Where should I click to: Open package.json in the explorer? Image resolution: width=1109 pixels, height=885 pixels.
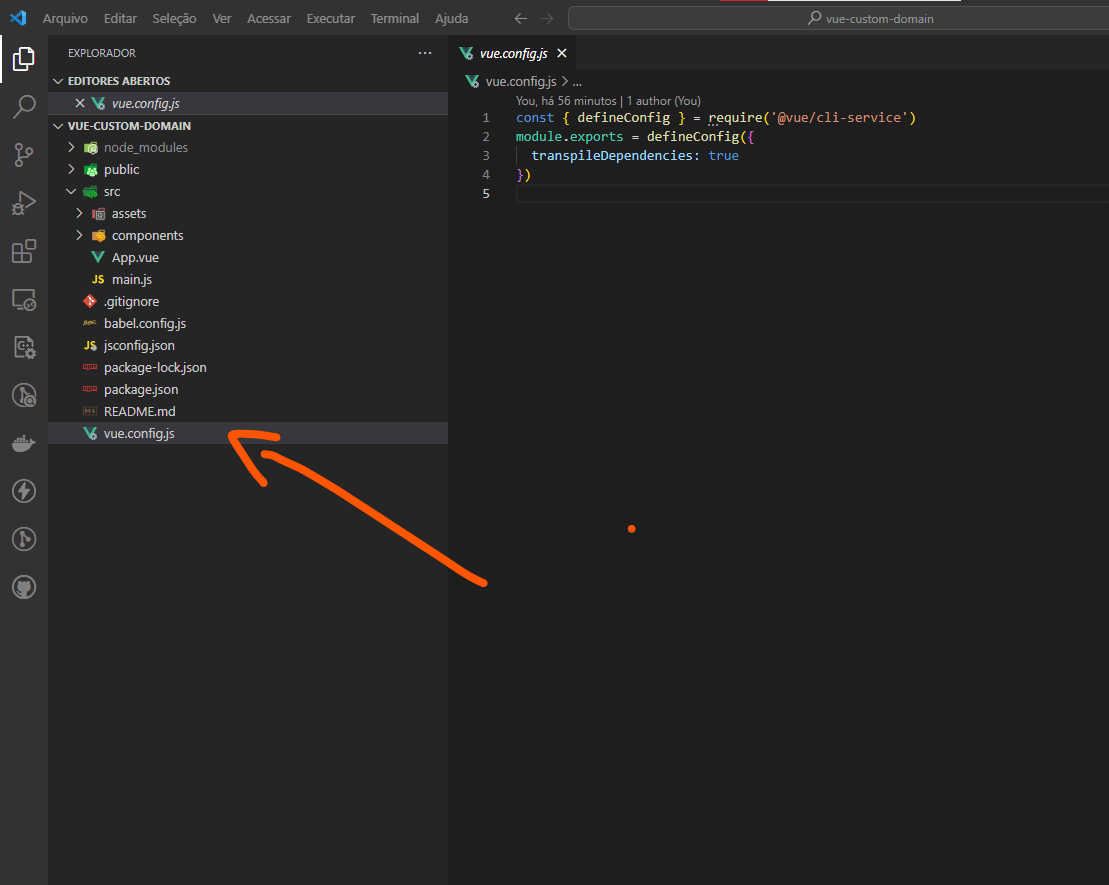[140, 389]
